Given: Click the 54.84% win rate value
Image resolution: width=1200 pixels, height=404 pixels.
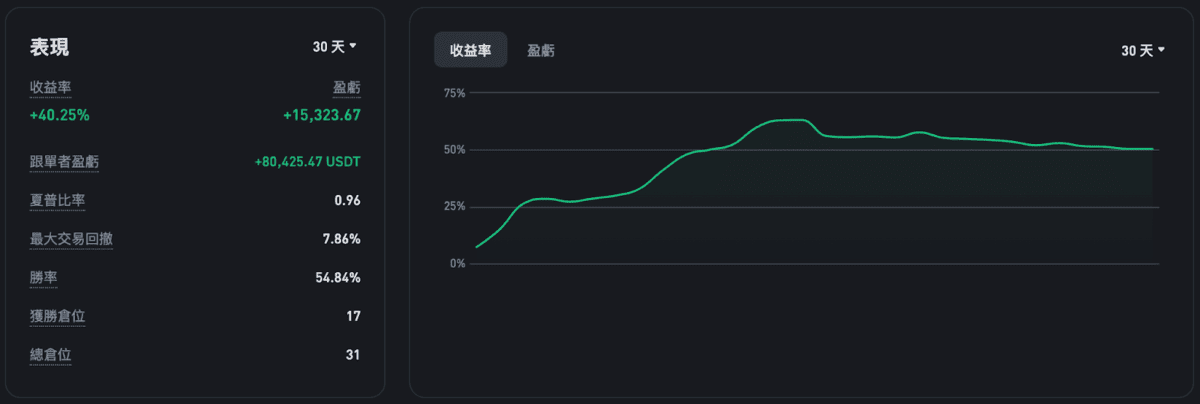Looking at the screenshot, I should click(x=337, y=277).
